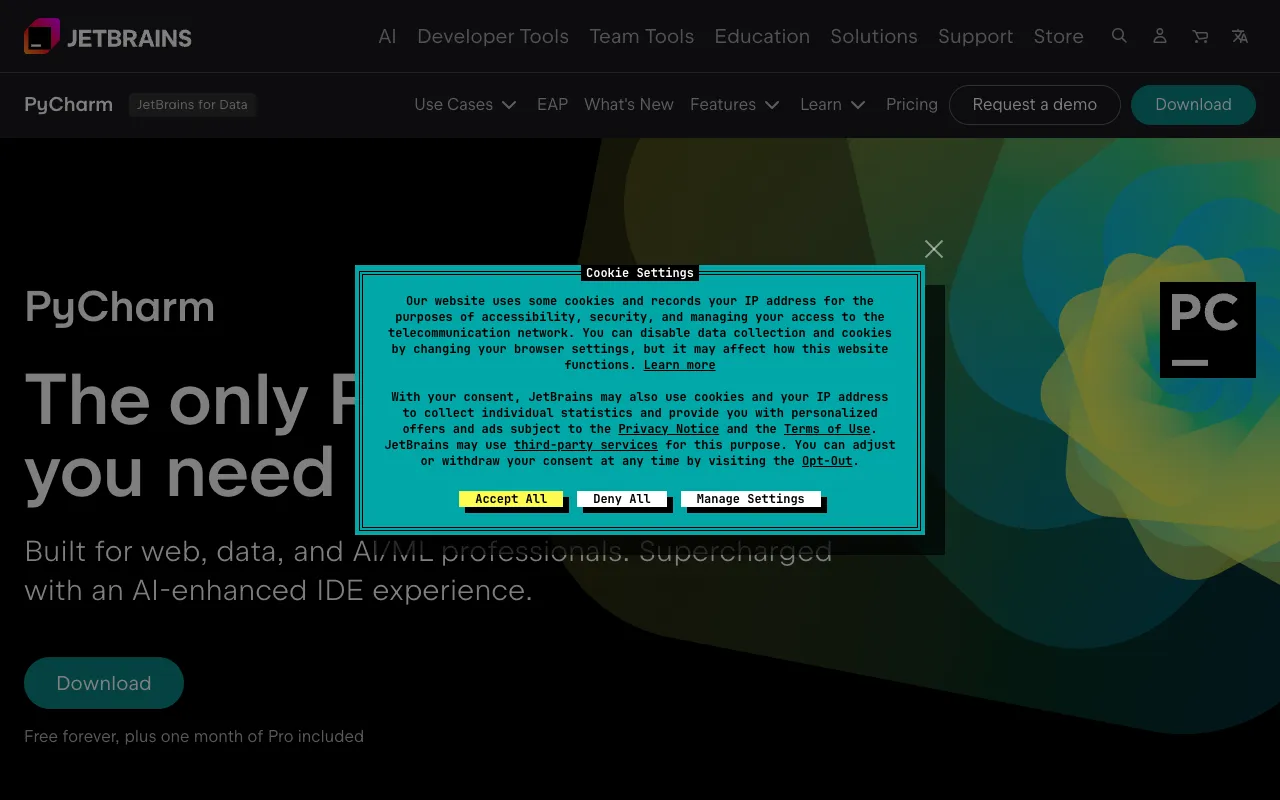Follow the Privacy Notice link

click(668, 429)
